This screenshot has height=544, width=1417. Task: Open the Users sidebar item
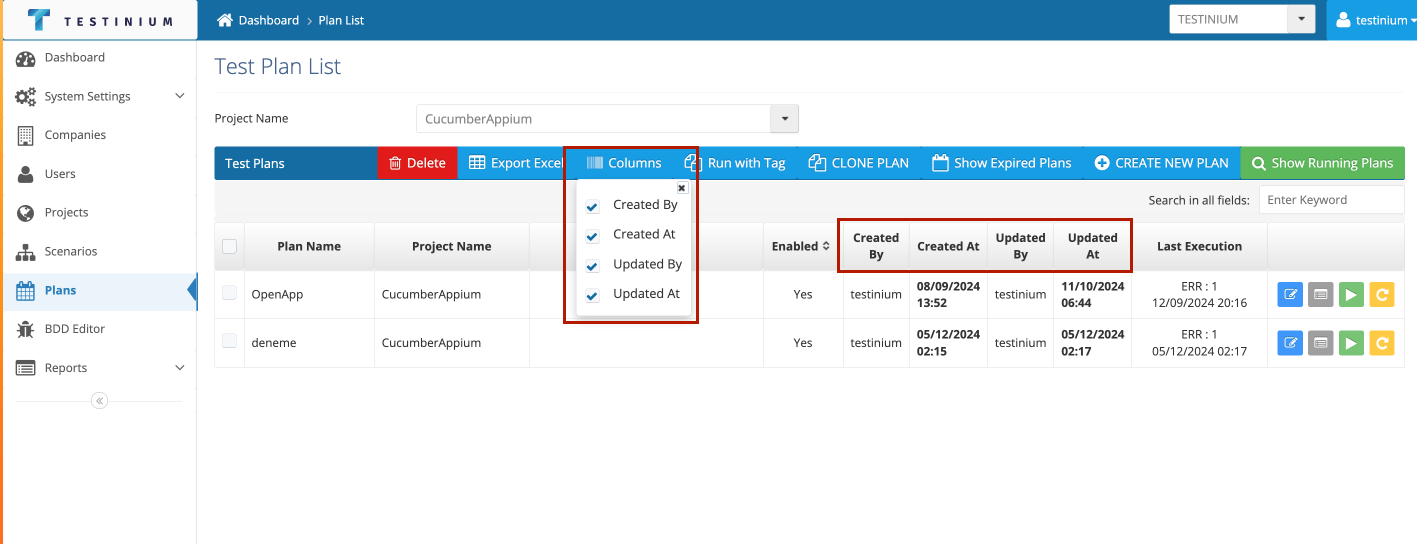(x=99, y=174)
